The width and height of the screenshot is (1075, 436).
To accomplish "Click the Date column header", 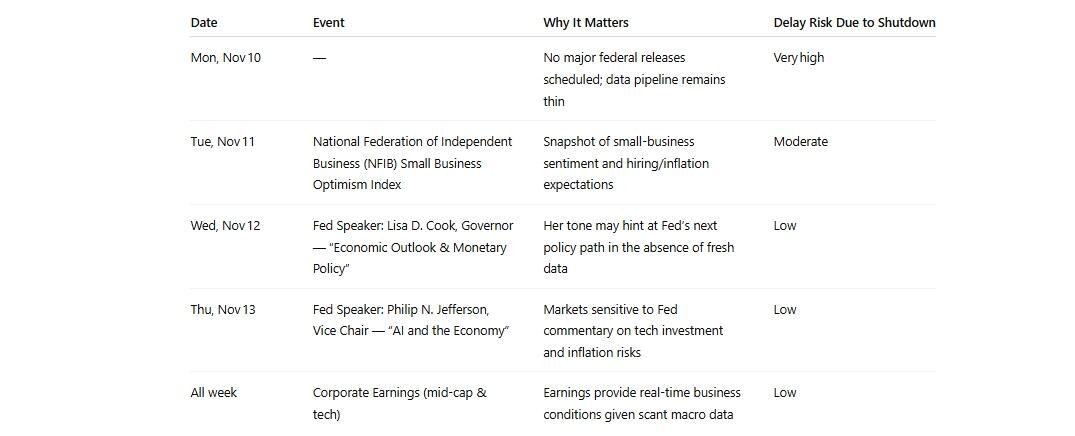I will (204, 22).
